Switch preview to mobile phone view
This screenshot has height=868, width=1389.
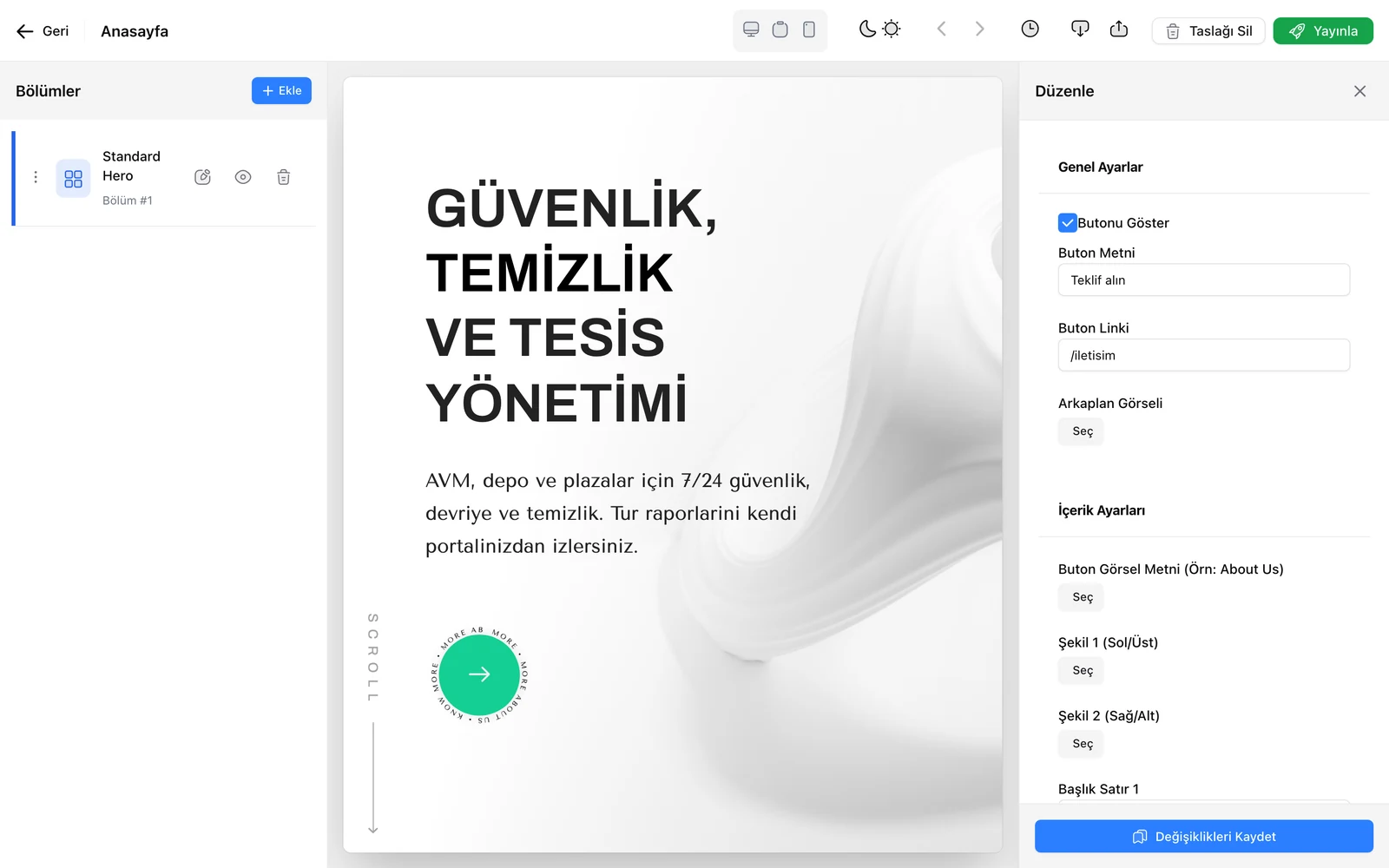point(809,30)
